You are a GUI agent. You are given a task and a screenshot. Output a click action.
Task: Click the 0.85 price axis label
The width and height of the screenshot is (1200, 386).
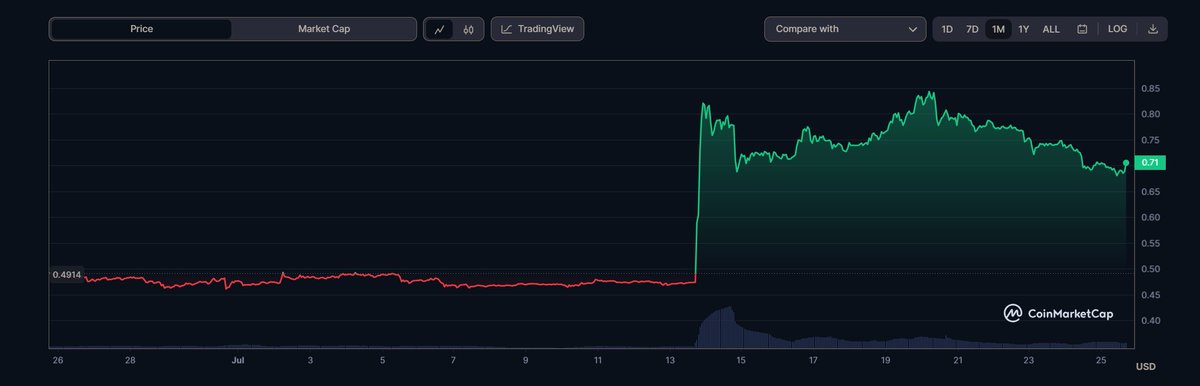tap(1150, 88)
